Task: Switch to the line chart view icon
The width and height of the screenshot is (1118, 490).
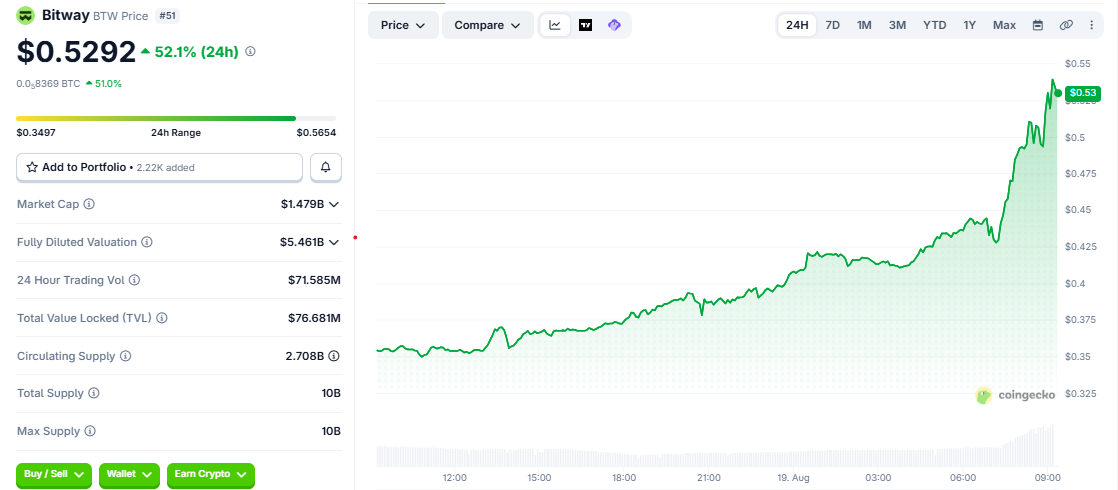Action: click(x=555, y=25)
